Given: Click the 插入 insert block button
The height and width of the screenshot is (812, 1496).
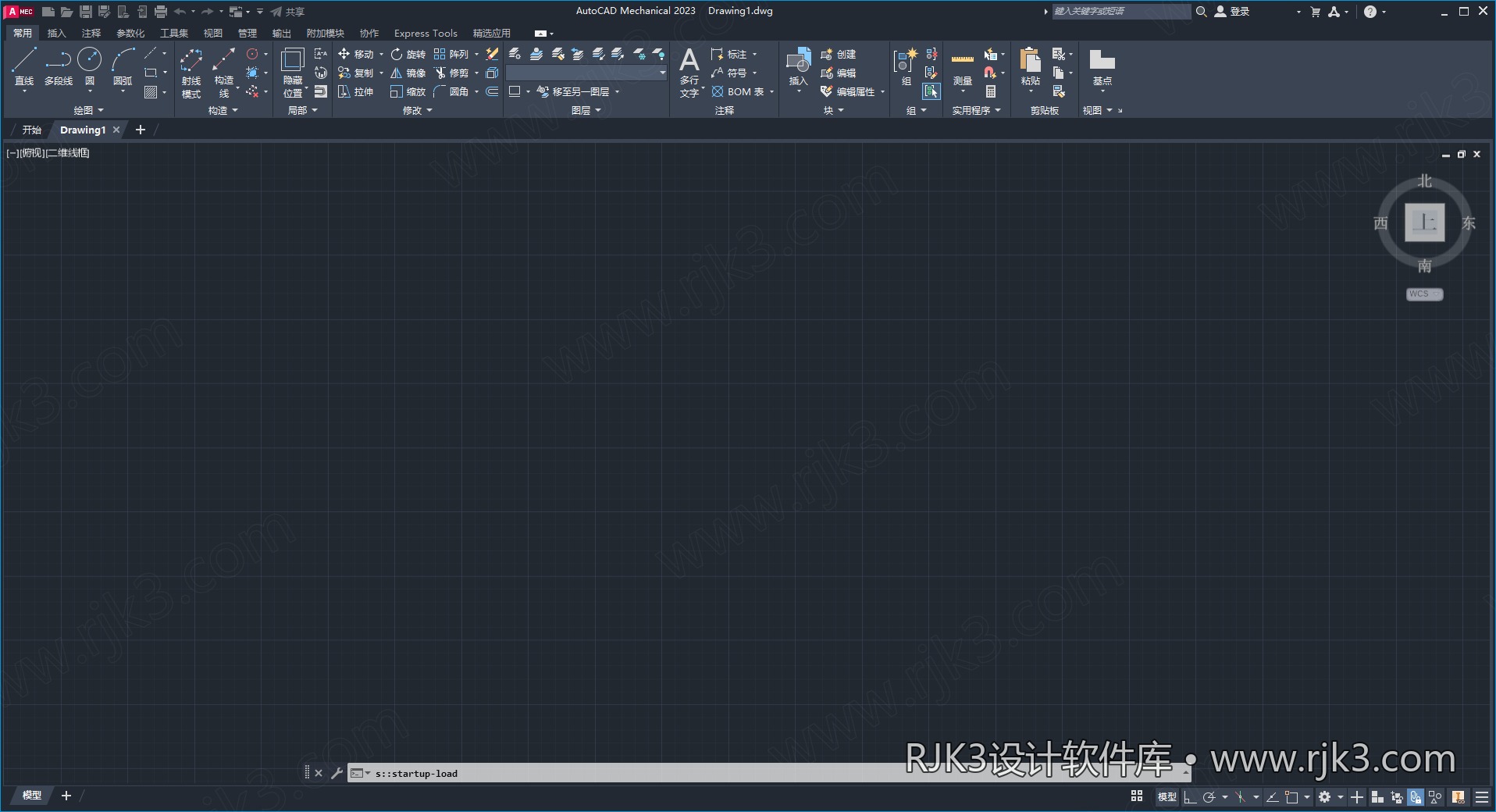Looking at the screenshot, I should [x=798, y=67].
